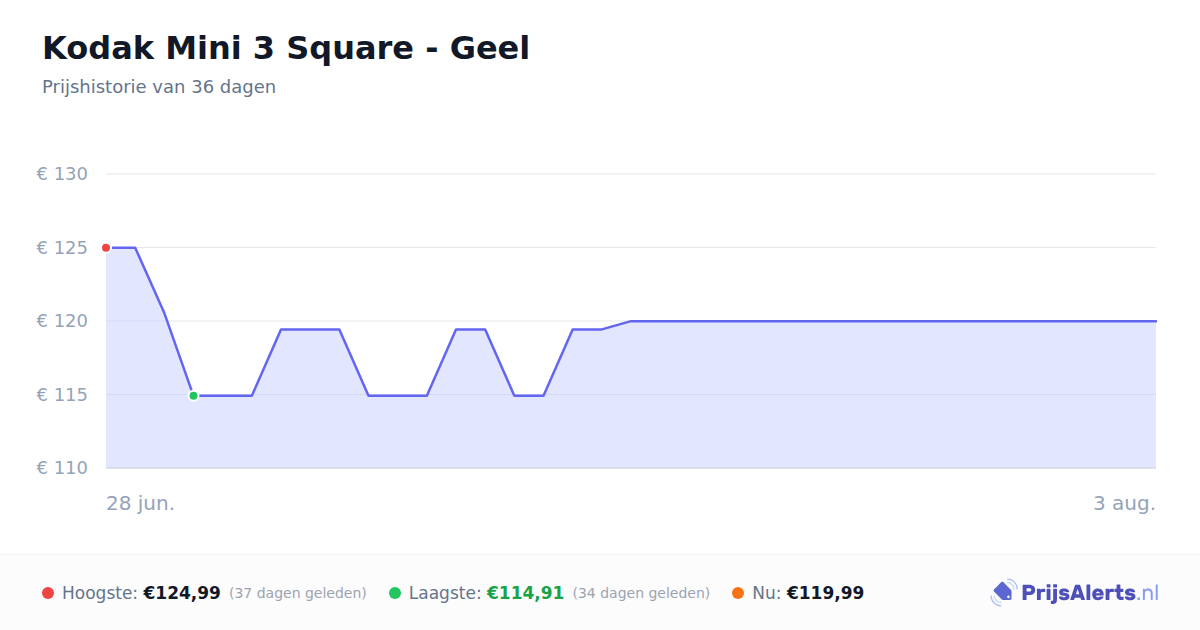Screen dimensions: 1200x630
Task: Click the € 130 axis label
Action: (62, 174)
